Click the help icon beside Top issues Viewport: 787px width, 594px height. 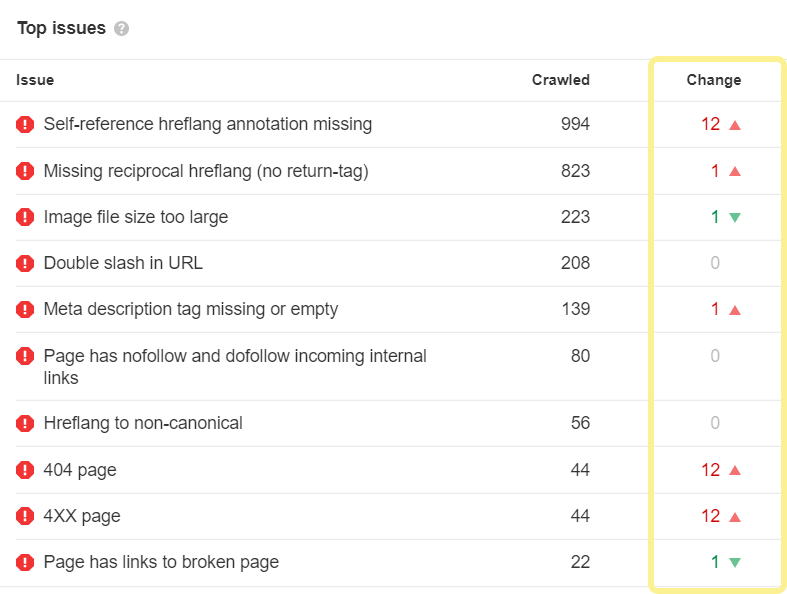pos(122,29)
